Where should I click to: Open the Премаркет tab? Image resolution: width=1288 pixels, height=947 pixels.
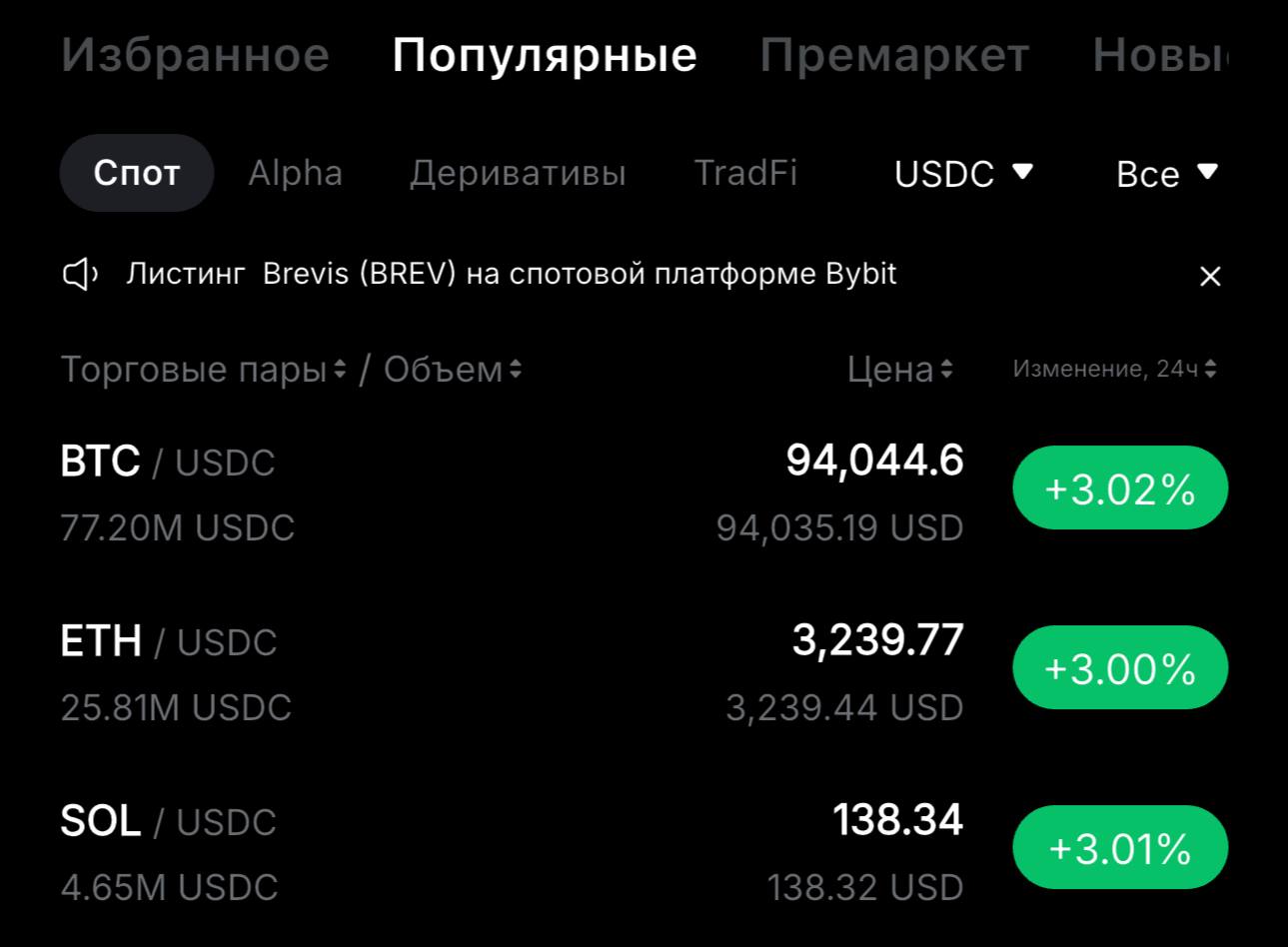[894, 55]
